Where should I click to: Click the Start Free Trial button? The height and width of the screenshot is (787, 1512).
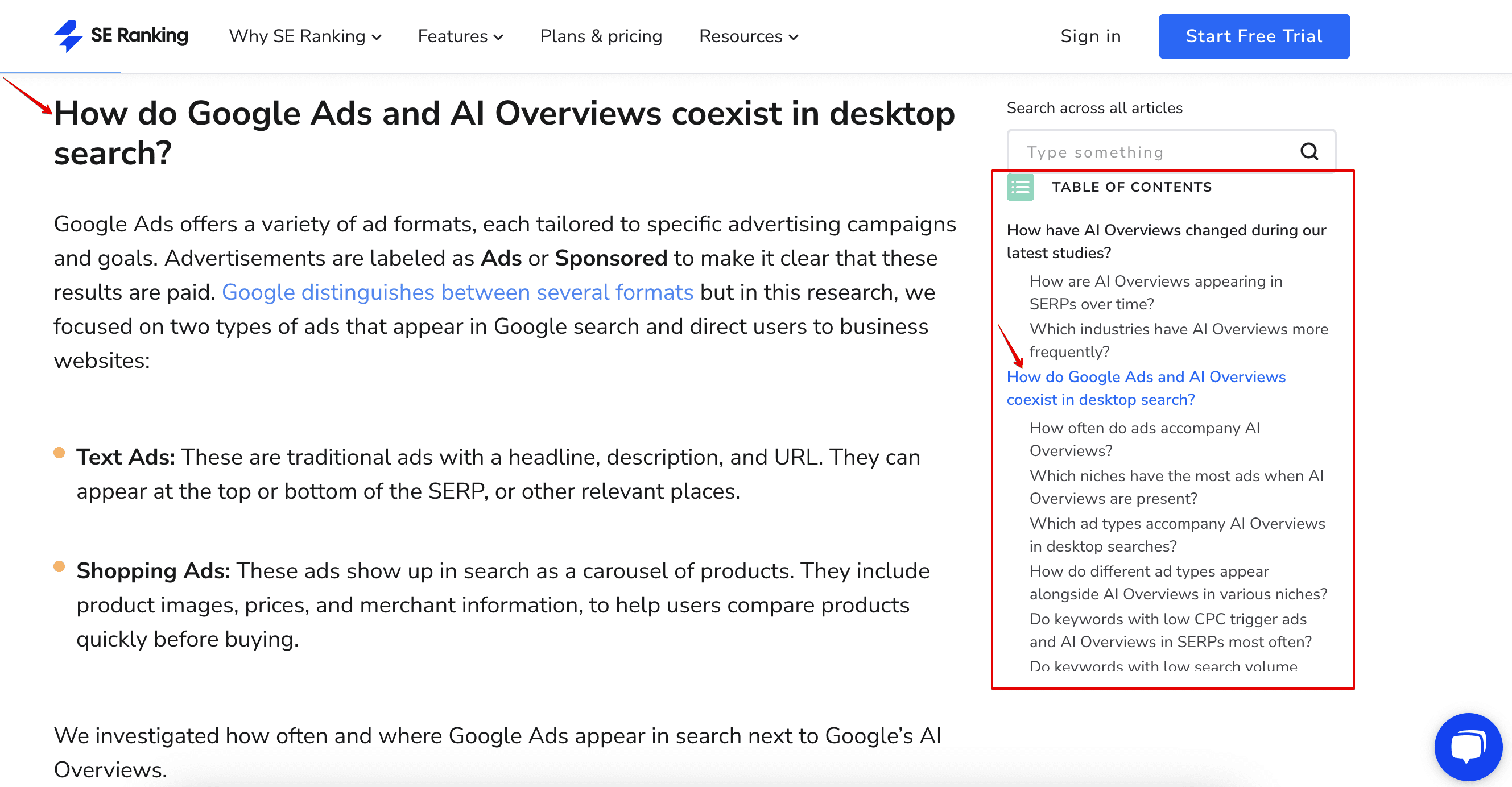click(1254, 36)
